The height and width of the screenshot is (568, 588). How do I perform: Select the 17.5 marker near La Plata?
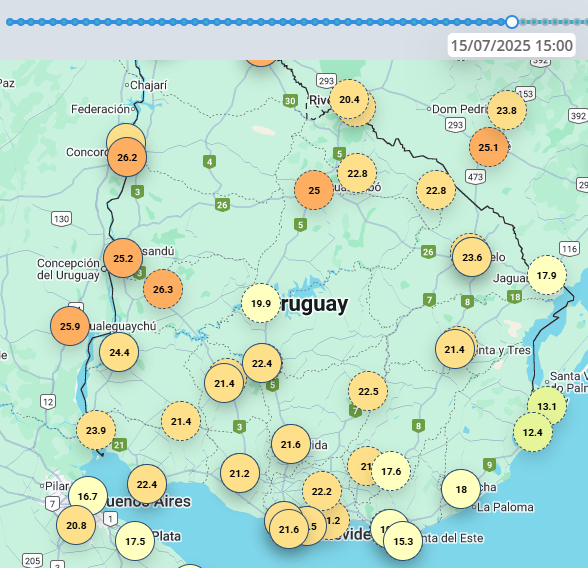coord(135,541)
